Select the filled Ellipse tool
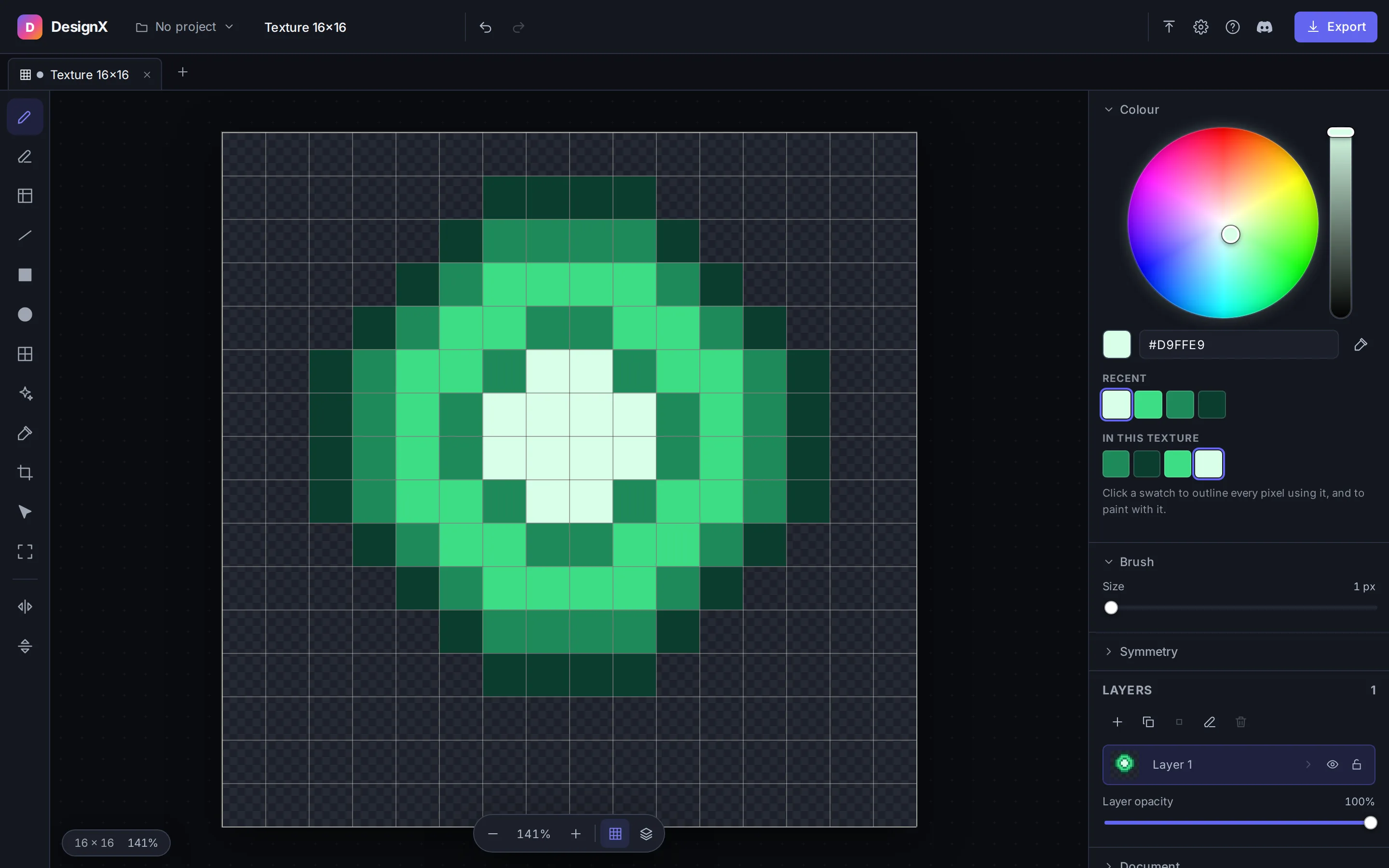The image size is (1389, 868). pyautogui.click(x=25, y=314)
